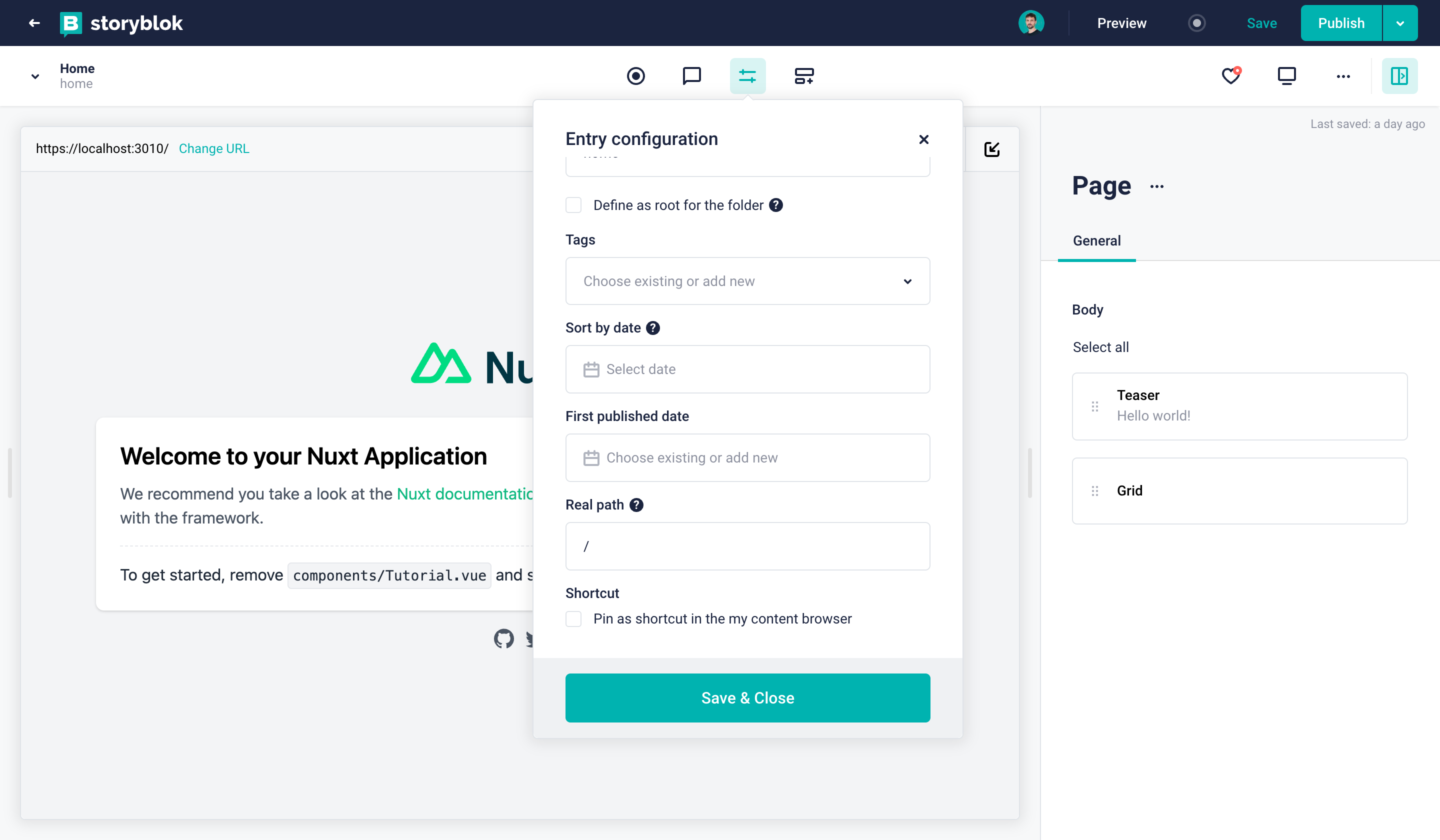Toggle the side panel layout icon
1440x840 pixels.
1399,76
